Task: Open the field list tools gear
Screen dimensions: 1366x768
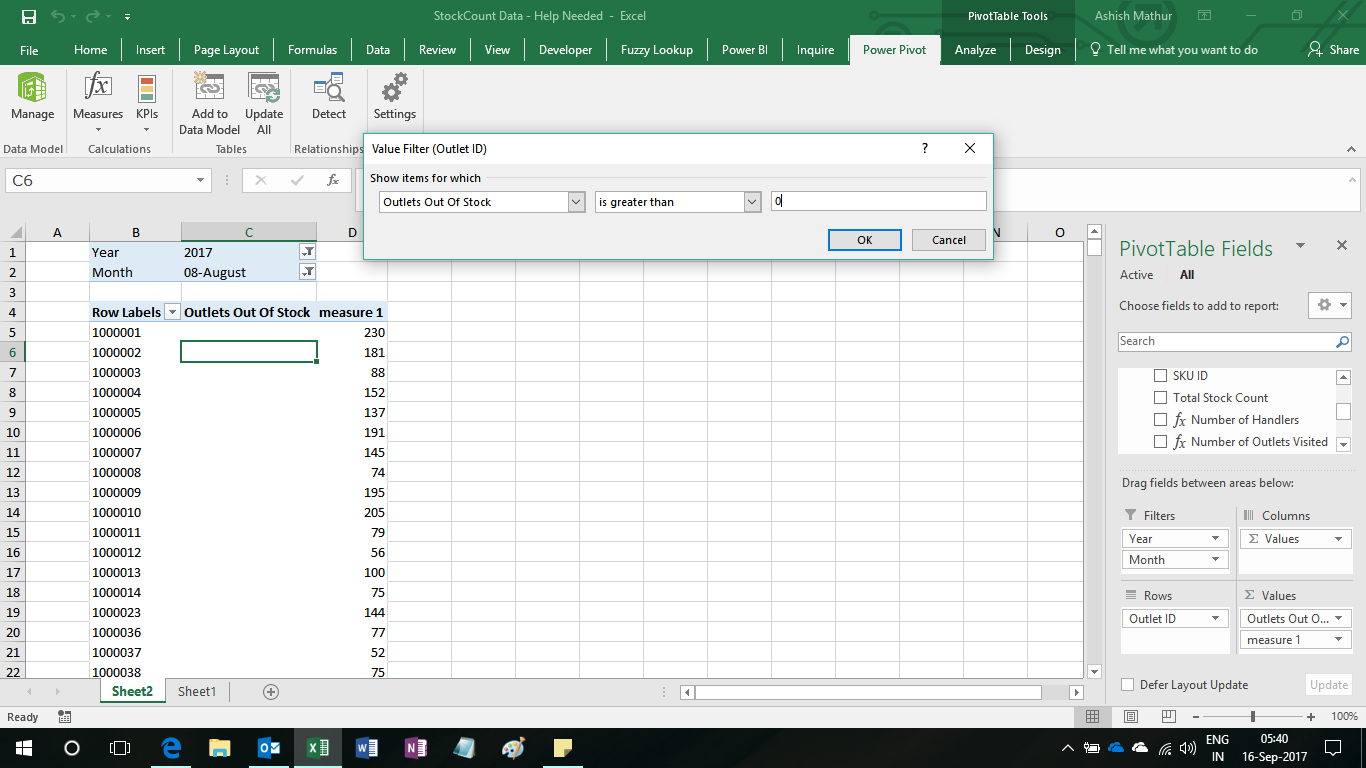Action: [1330, 305]
